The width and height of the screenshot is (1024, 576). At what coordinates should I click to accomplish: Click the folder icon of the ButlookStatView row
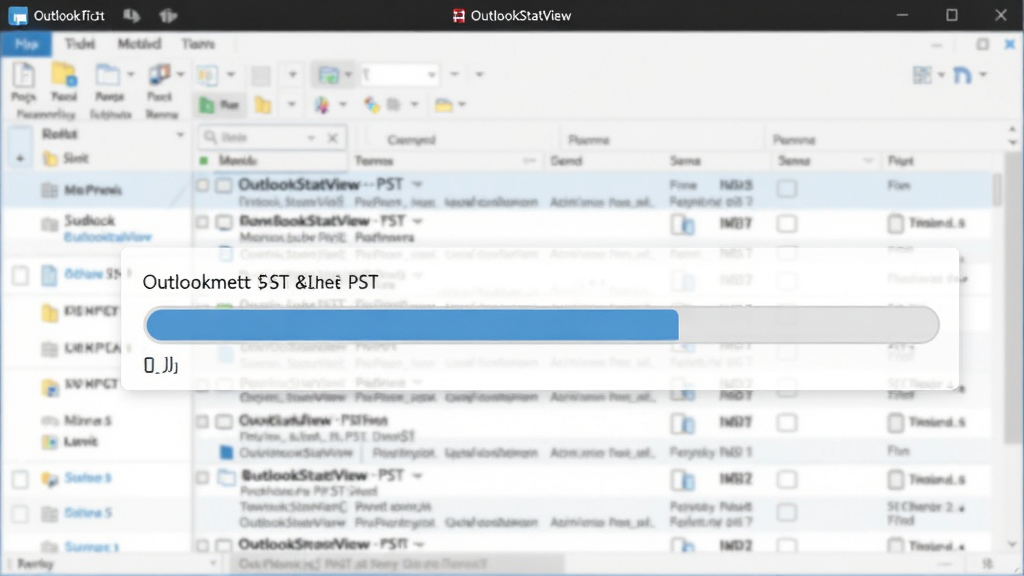227,477
